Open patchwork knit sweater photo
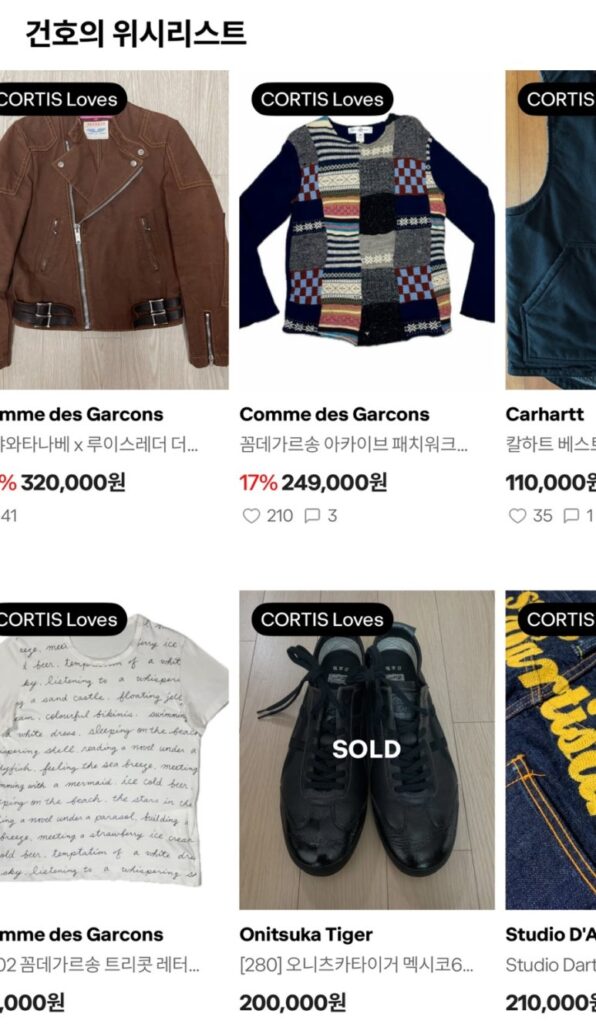This screenshot has width=596, height=1024. pyautogui.click(x=367, y=230)
